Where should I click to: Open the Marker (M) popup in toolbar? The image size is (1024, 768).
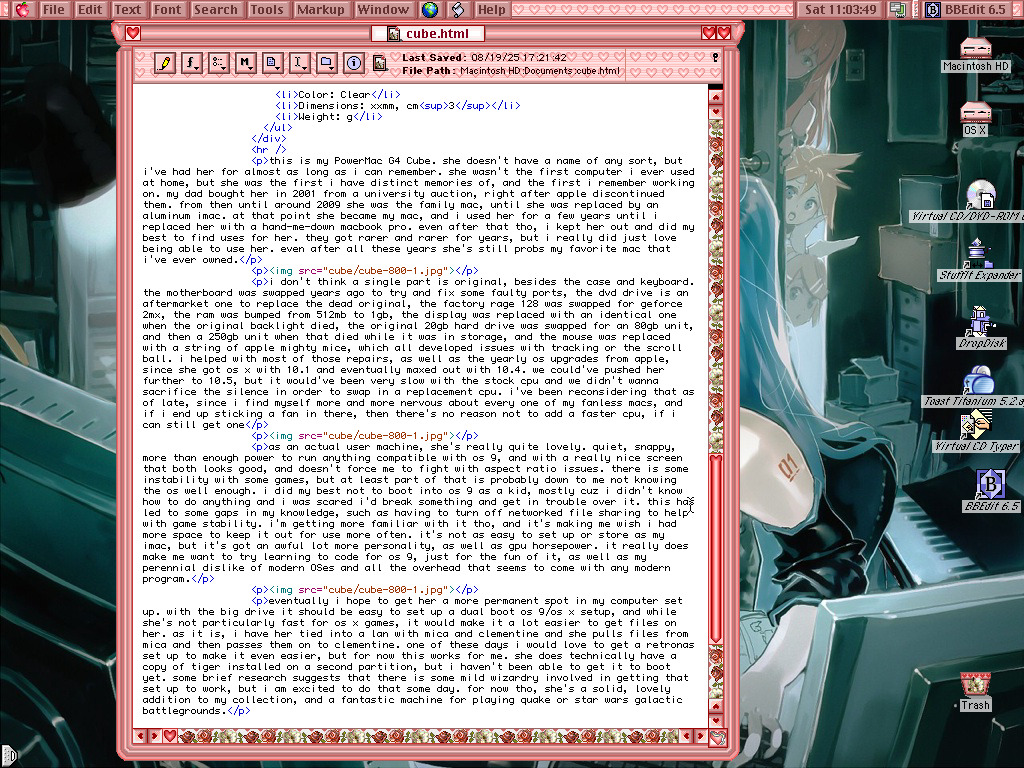[x=245, y=63]
